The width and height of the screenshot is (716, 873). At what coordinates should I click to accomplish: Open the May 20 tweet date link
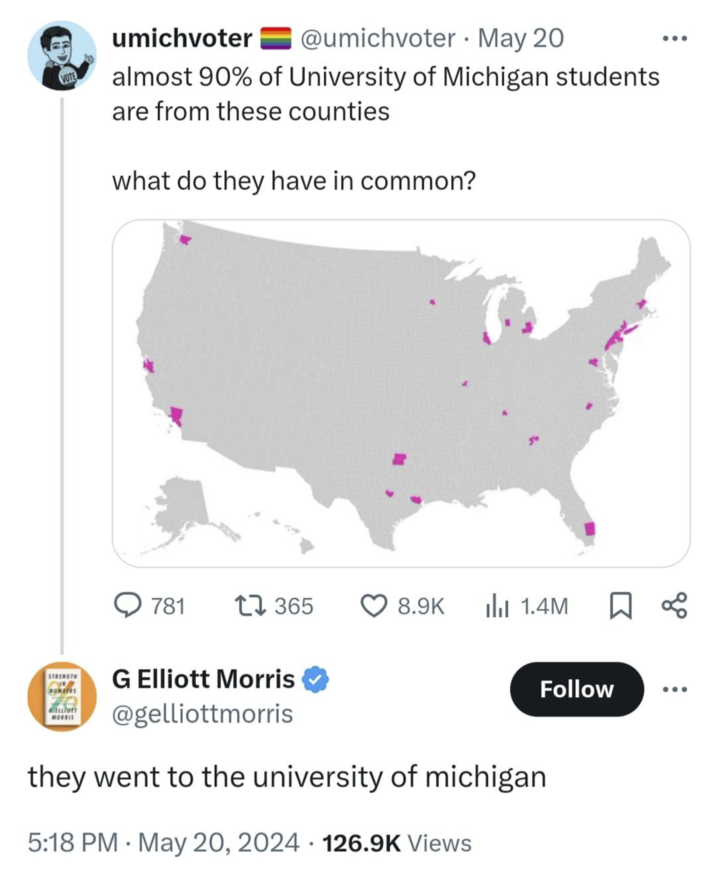click(x=521, y=40)
